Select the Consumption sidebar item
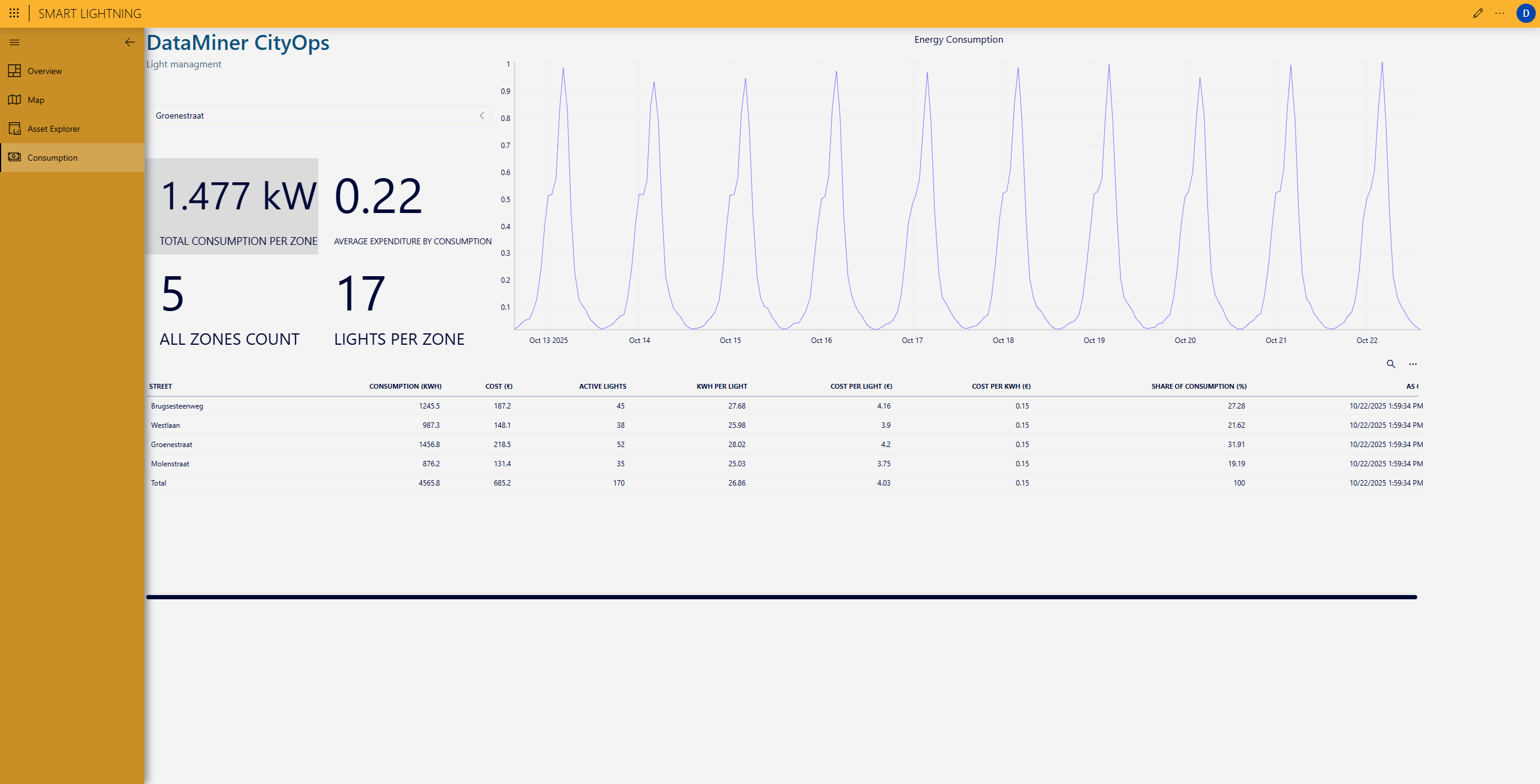The height and width of the screenshot is (784, 1540). click(52, 158)
